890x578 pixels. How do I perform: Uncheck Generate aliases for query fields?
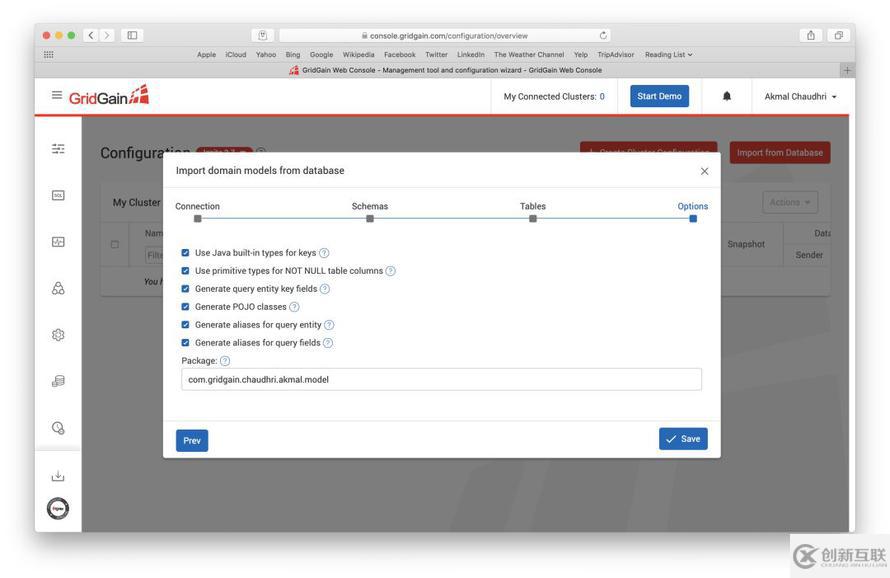coord(185,343)
